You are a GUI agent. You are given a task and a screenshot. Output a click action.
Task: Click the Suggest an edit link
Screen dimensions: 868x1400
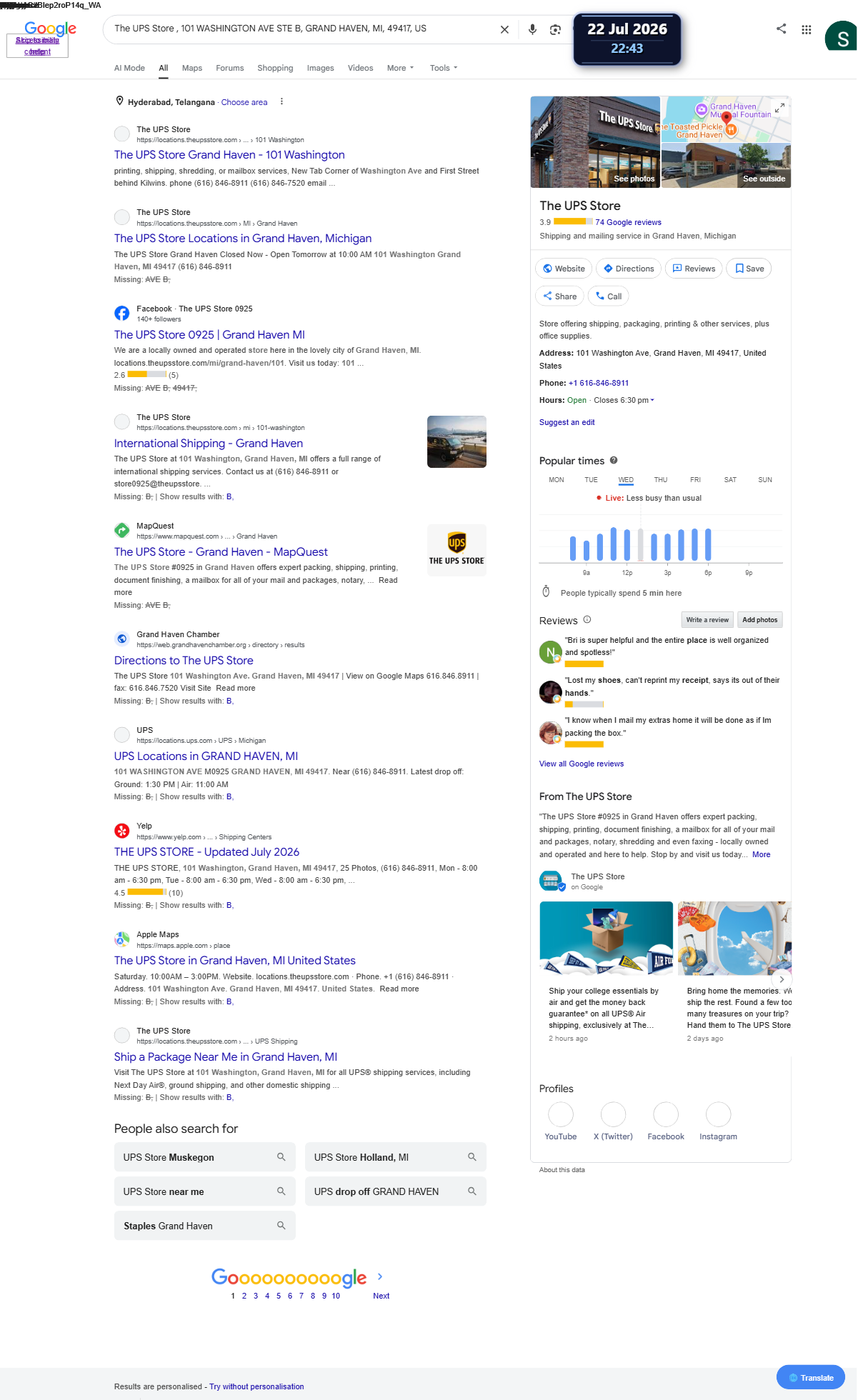click(x=567, y=422)
